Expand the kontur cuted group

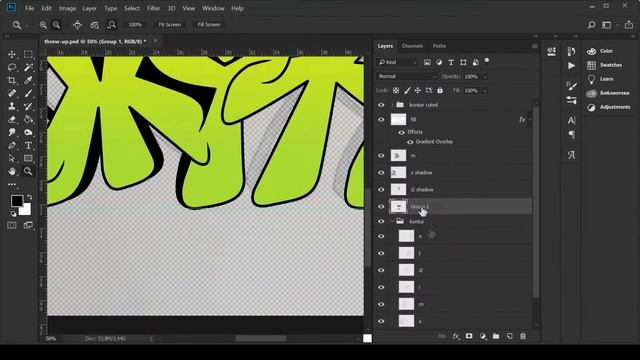pos(392,105)
